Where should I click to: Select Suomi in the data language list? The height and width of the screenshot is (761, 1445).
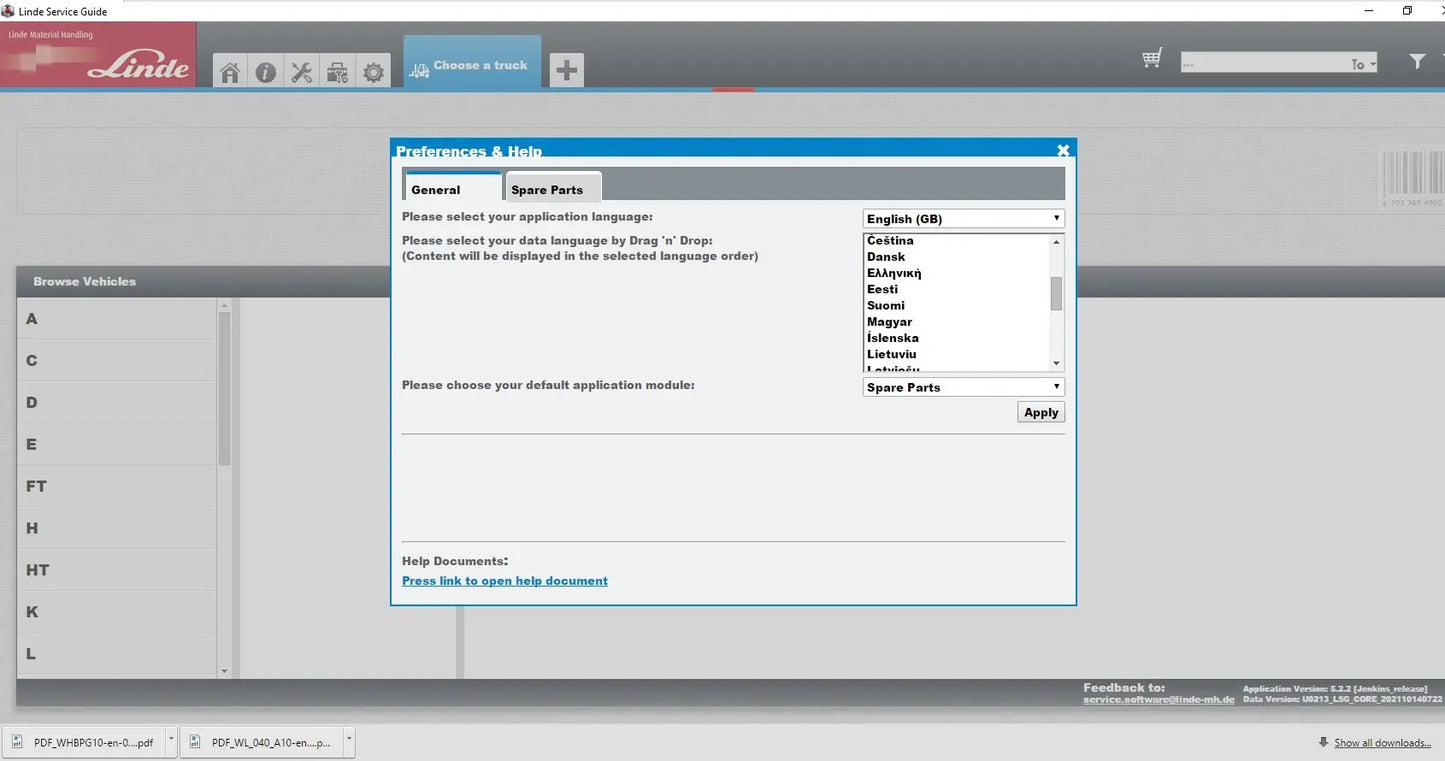click(886, 306)
